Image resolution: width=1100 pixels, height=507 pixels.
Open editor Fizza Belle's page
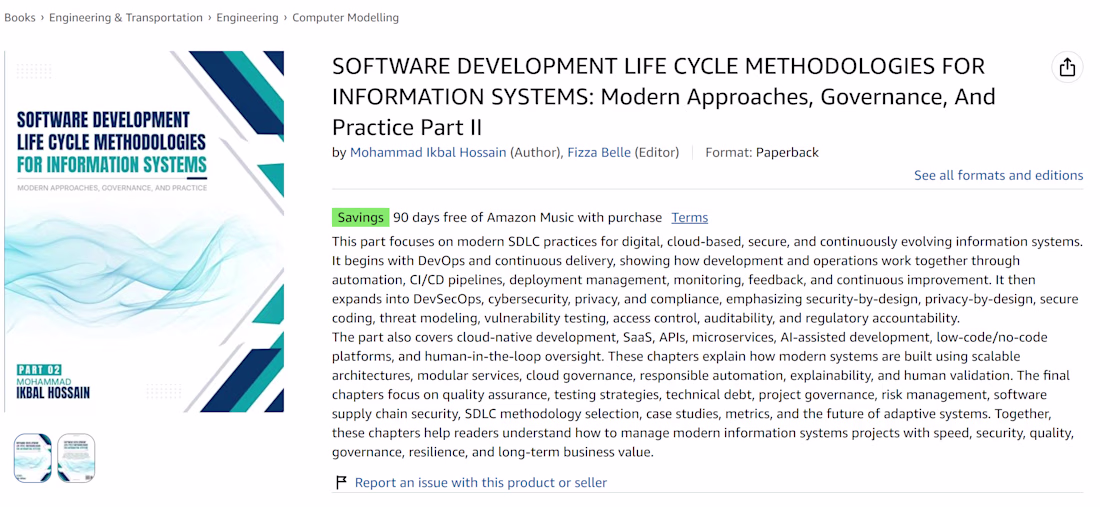coord(598,152)
